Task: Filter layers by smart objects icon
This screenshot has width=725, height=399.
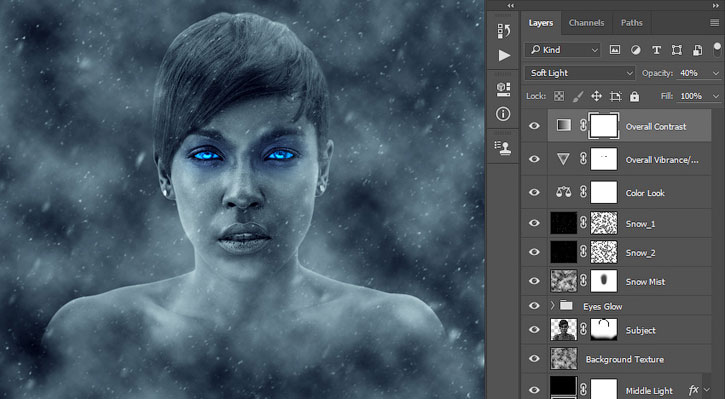Action: (x=697, y=50)
